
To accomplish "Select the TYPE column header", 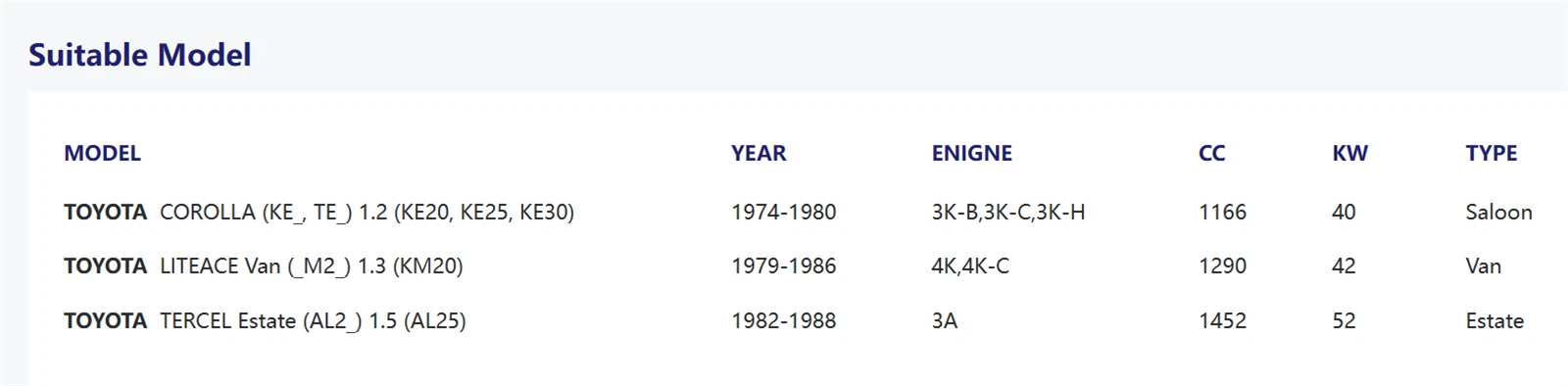I will 1492,153.
